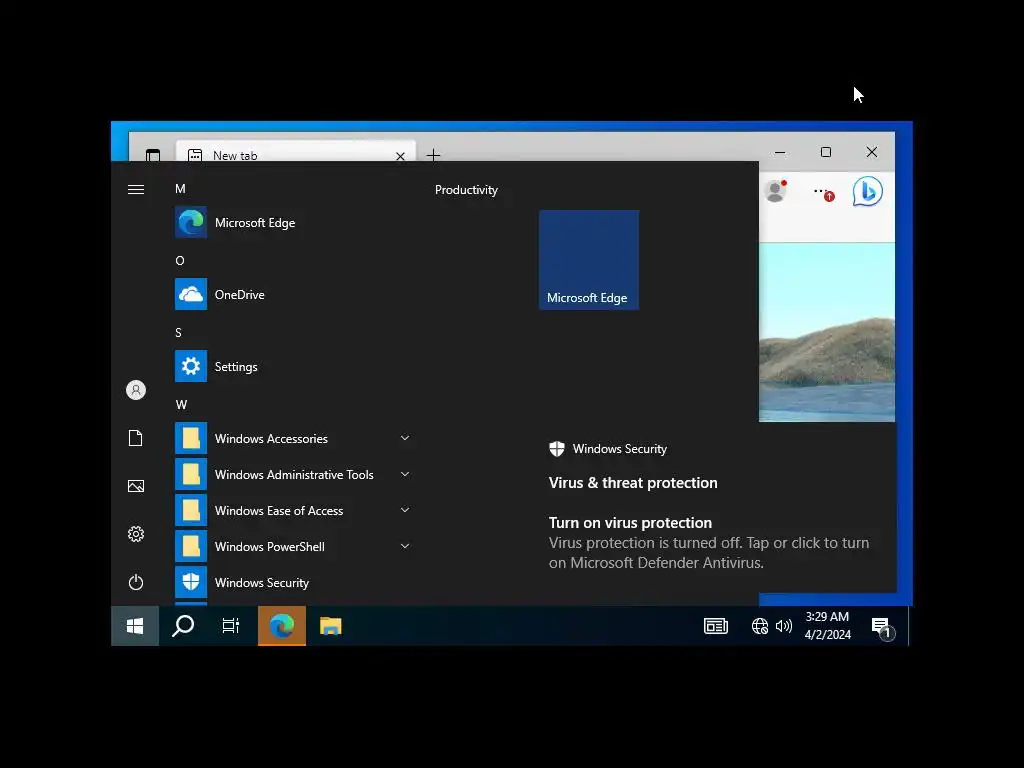Open the Windows PowerShell folder
The image size is (1024, 768).
pyautogui.click(x=293, y=546)
